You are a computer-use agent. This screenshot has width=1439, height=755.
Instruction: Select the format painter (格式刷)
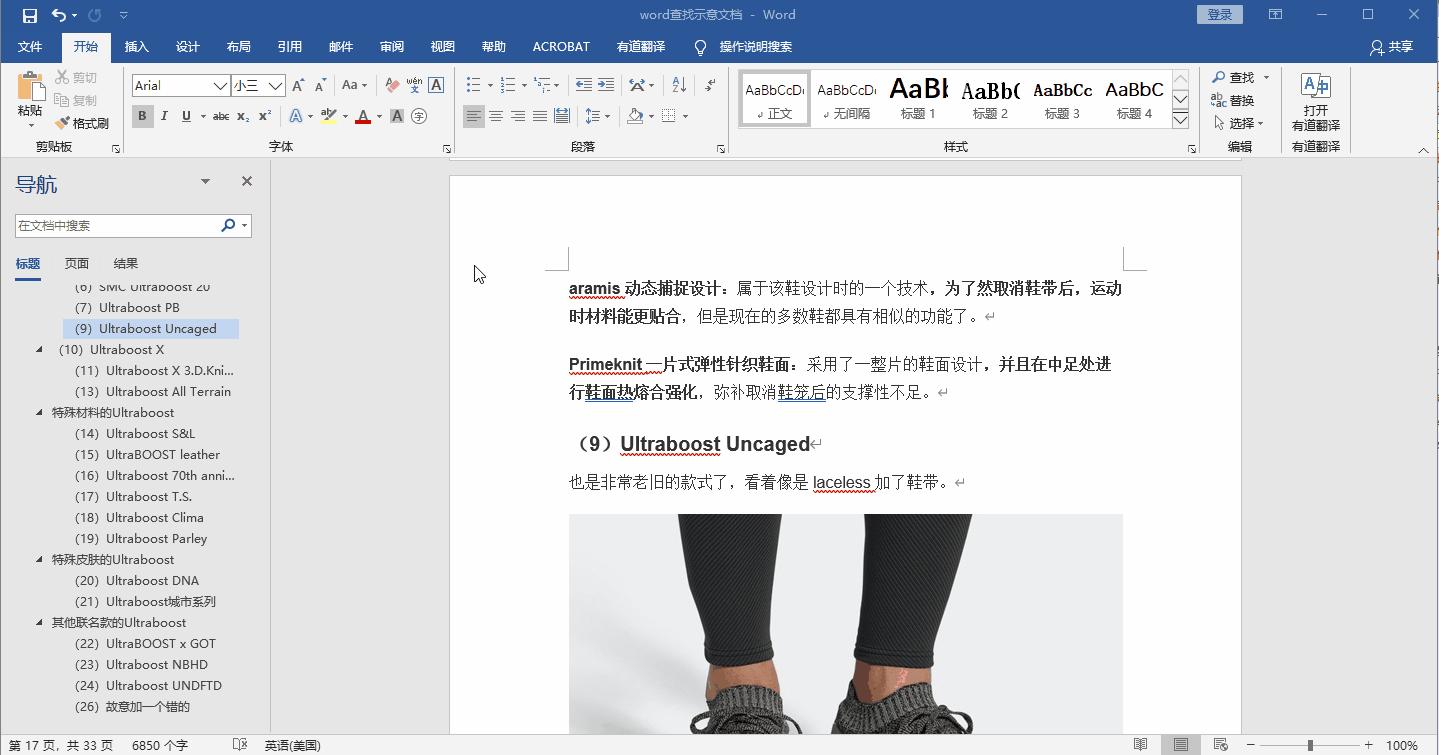click(x=82, y=122)
